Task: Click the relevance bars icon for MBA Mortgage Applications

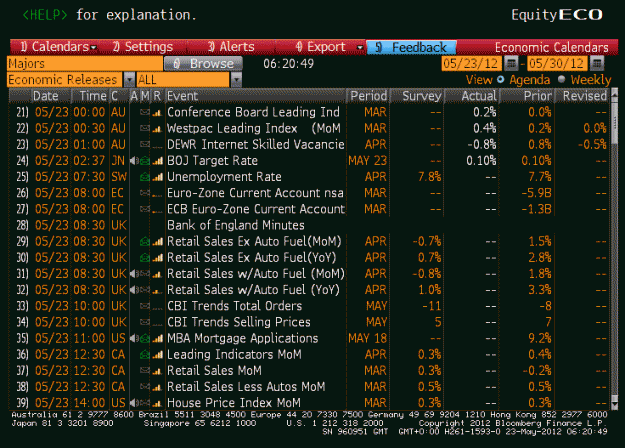Action: pos(158,338)
